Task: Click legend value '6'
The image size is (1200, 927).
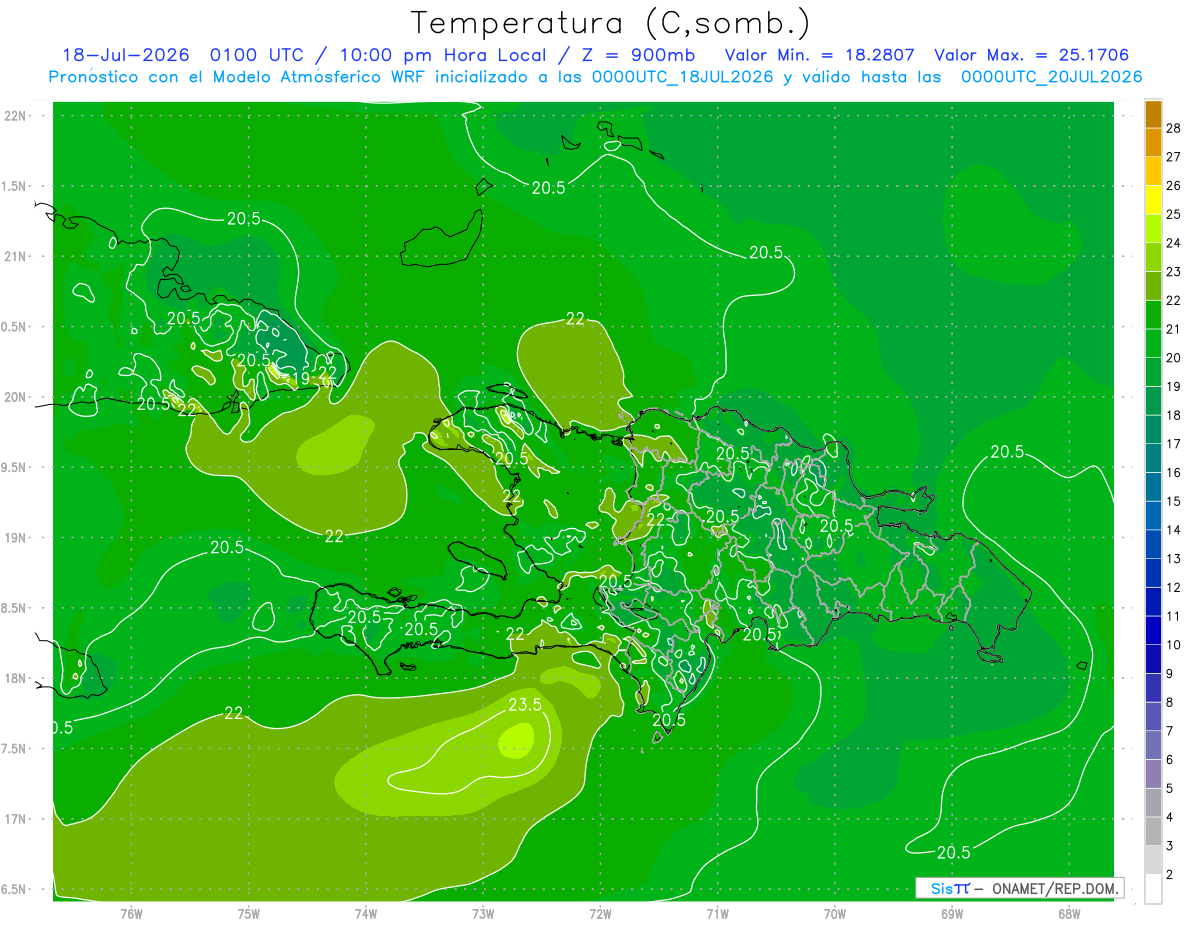Action: point(1170,760)
